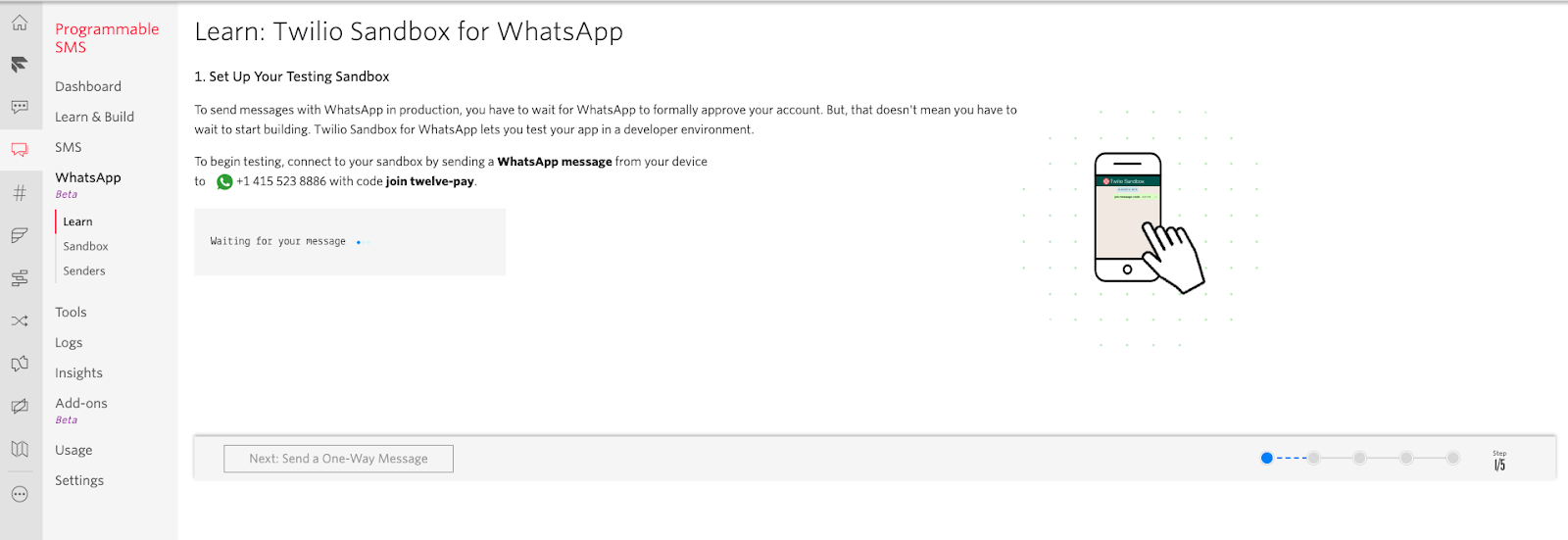Screen dimensions: 1568x540
Task: Click the layered arrow product icon under home
Action: 20,65
